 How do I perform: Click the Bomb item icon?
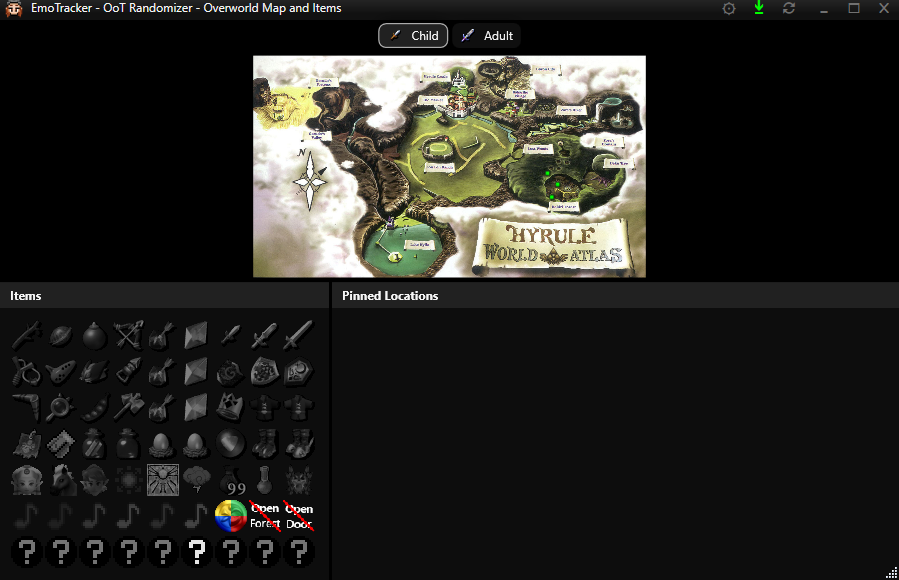[x=94, y=335]
